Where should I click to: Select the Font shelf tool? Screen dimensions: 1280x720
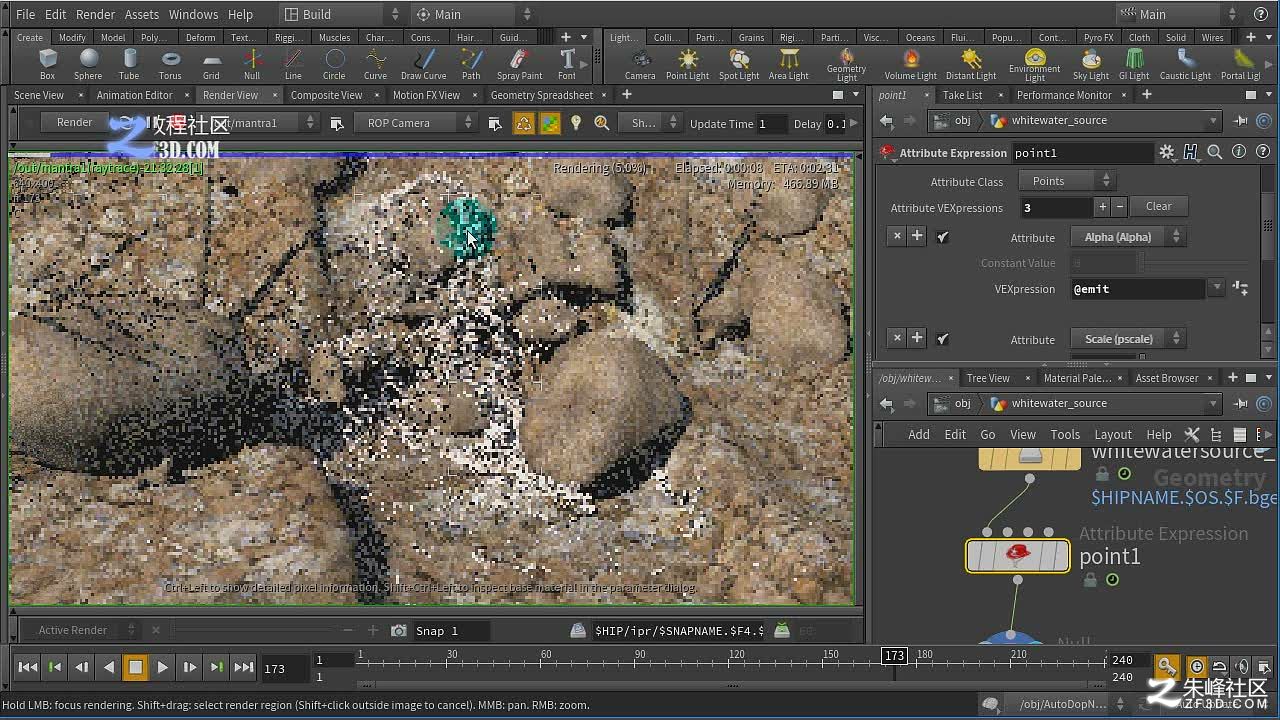[567, 64]
